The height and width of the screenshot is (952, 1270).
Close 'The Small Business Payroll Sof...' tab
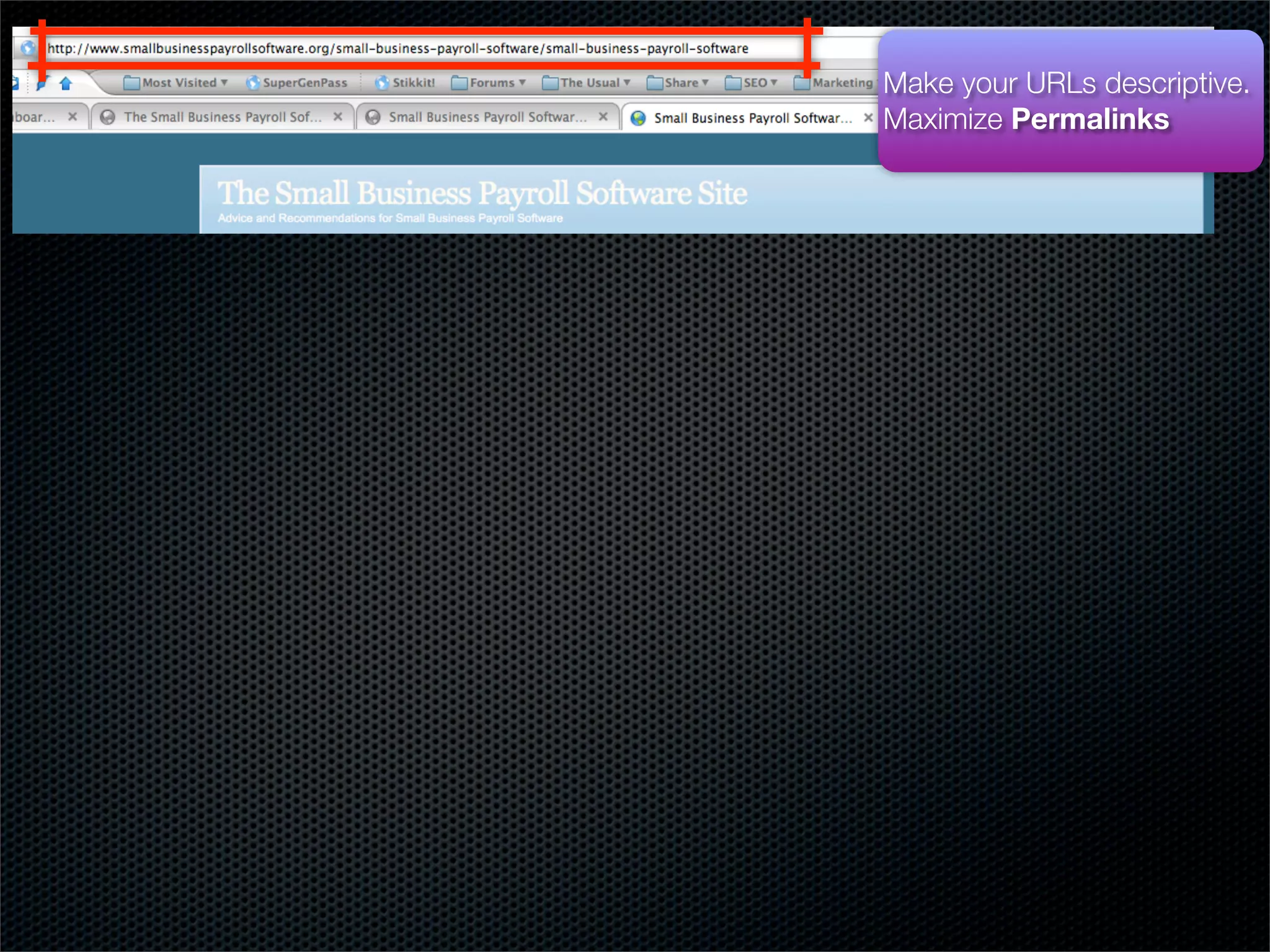338,117
